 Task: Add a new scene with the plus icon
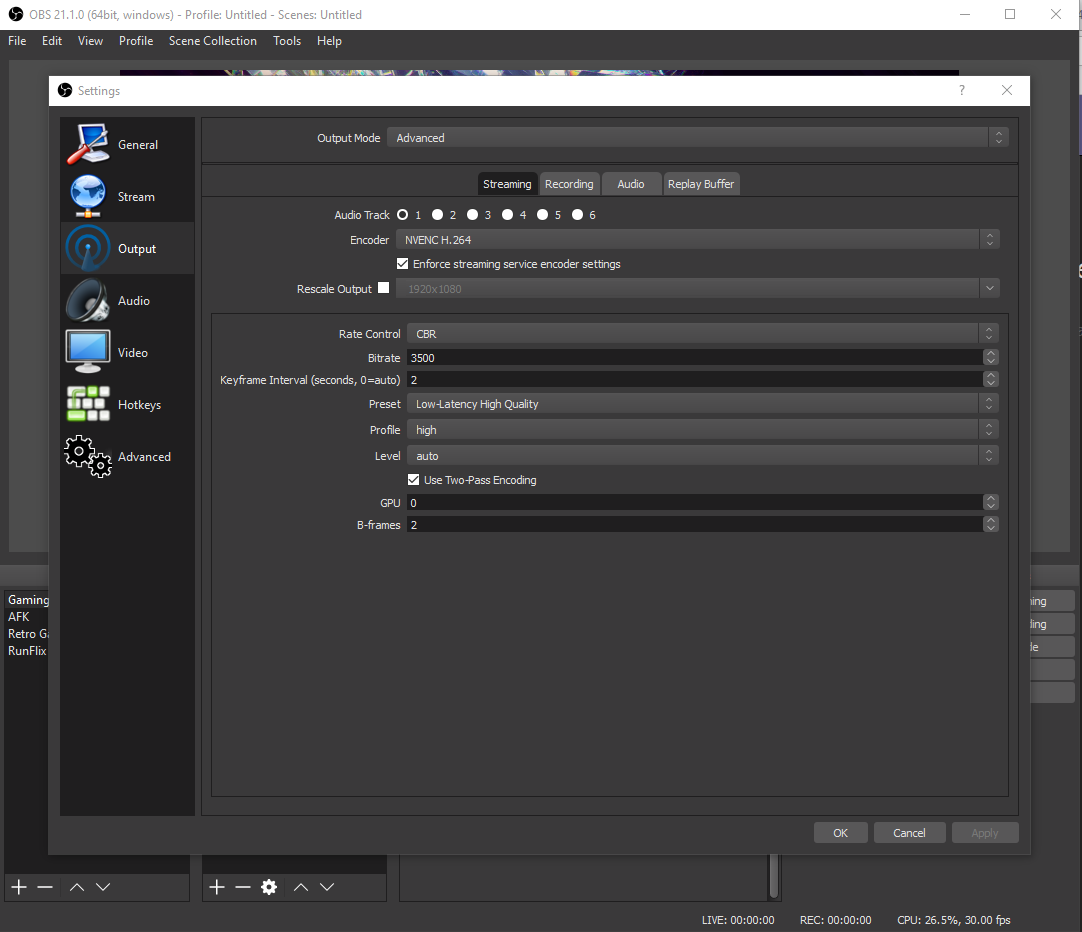(18, 886)
